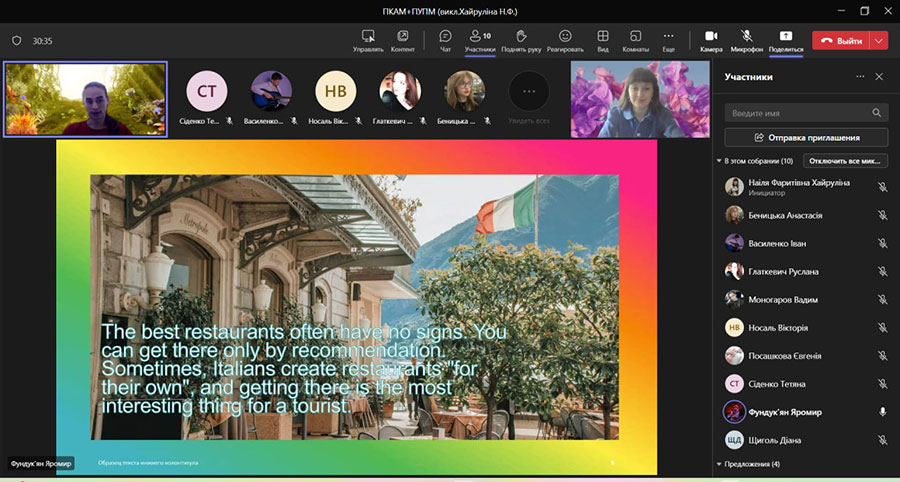This screenshot has width=900, height=482.
Task: Collapse the В этом собрании section
Action: [x=719, y=161]
